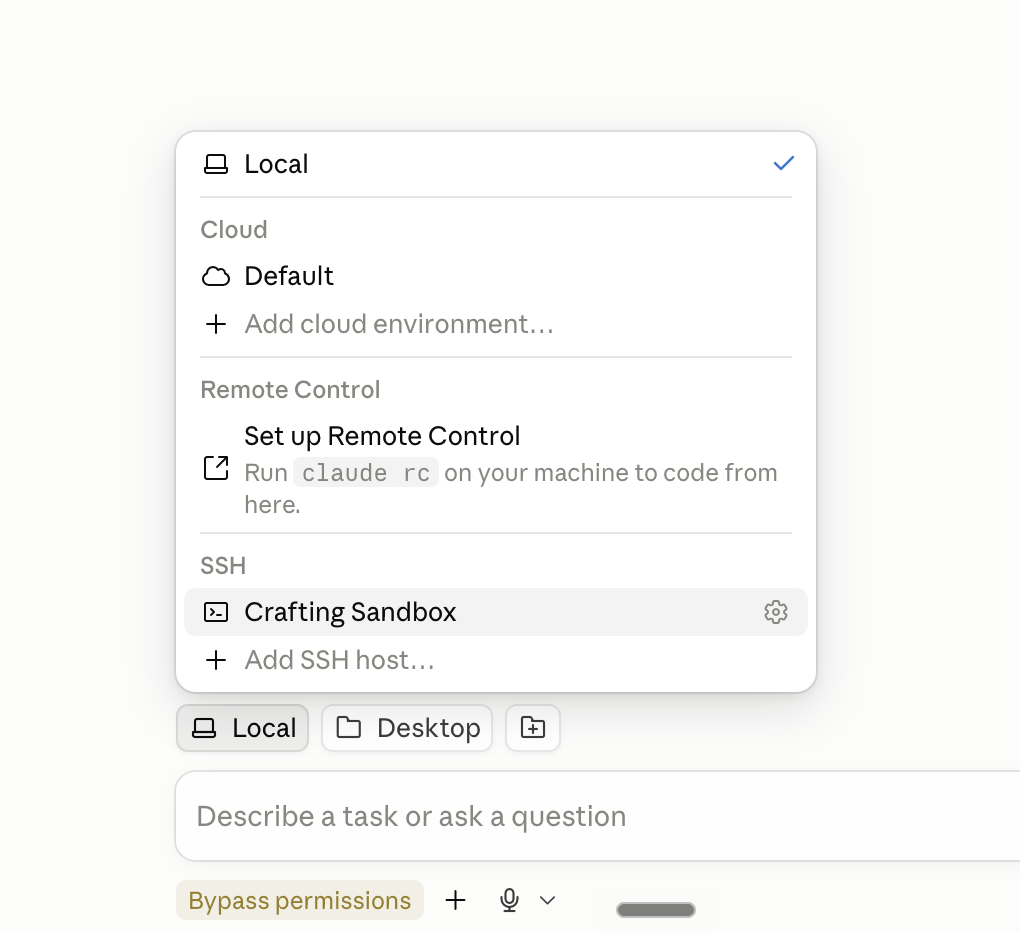Image resolution: width=1020 pixels, height=932 pixels.
Task: Click the microphone dictation icon
Action: point(509,900)
